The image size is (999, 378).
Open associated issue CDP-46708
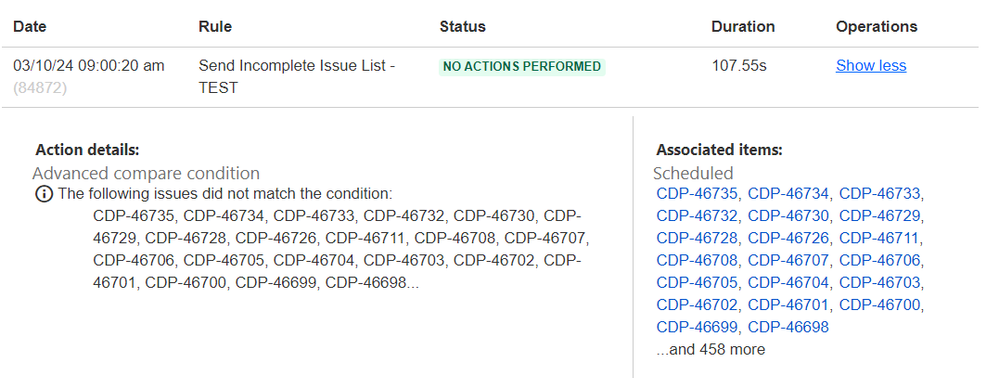[697, 260]
